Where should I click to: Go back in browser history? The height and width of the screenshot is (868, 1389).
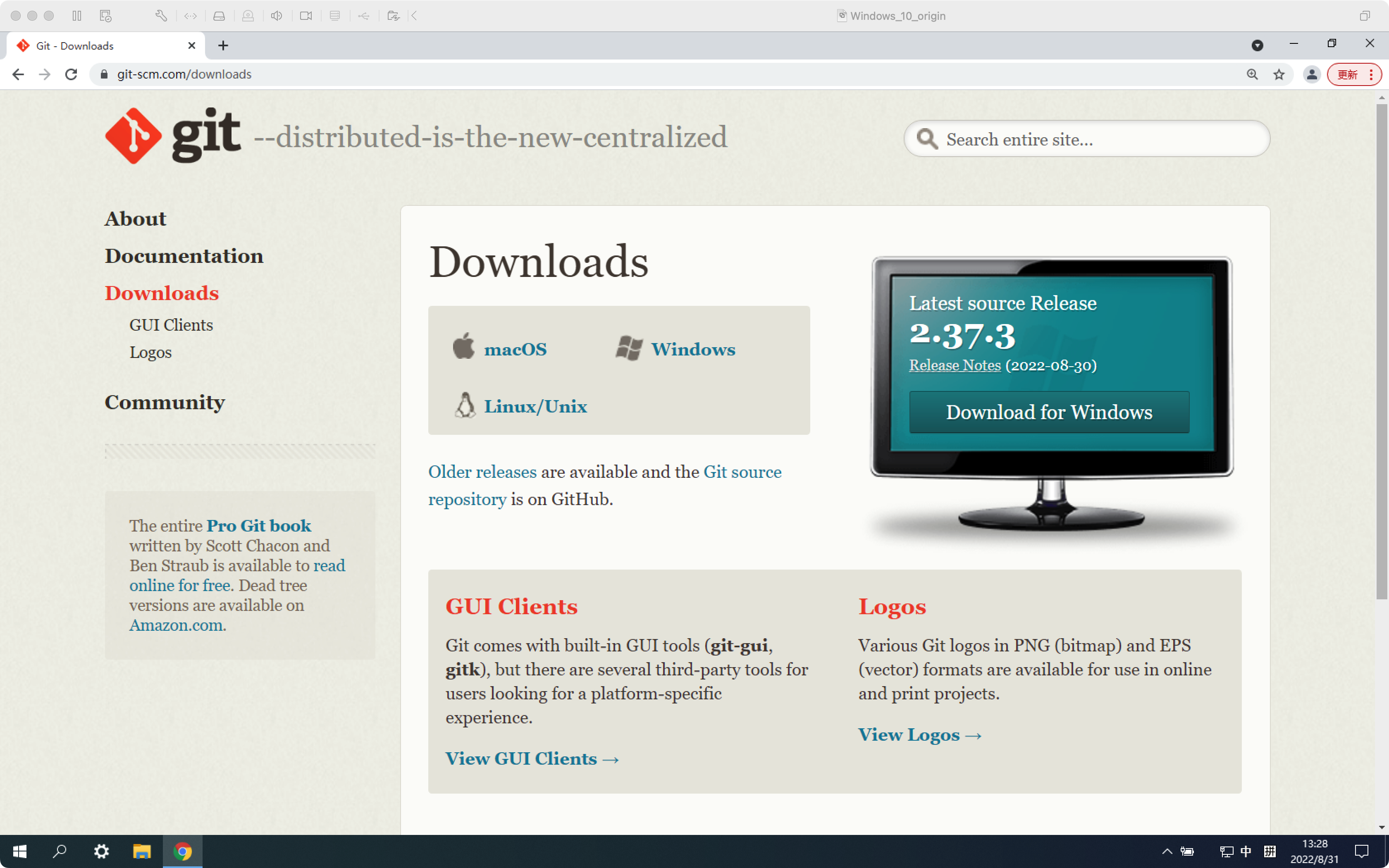coord(18,74)
